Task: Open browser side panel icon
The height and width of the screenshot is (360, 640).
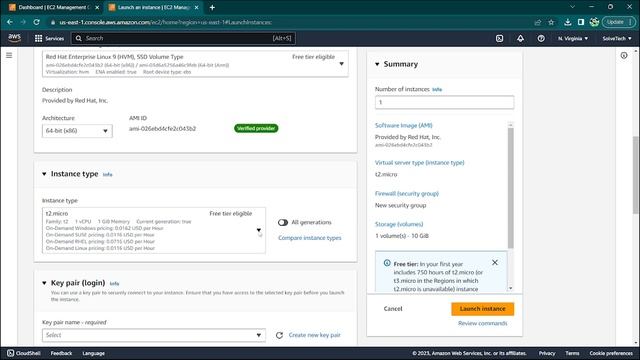Action: [x=581, y=22]
